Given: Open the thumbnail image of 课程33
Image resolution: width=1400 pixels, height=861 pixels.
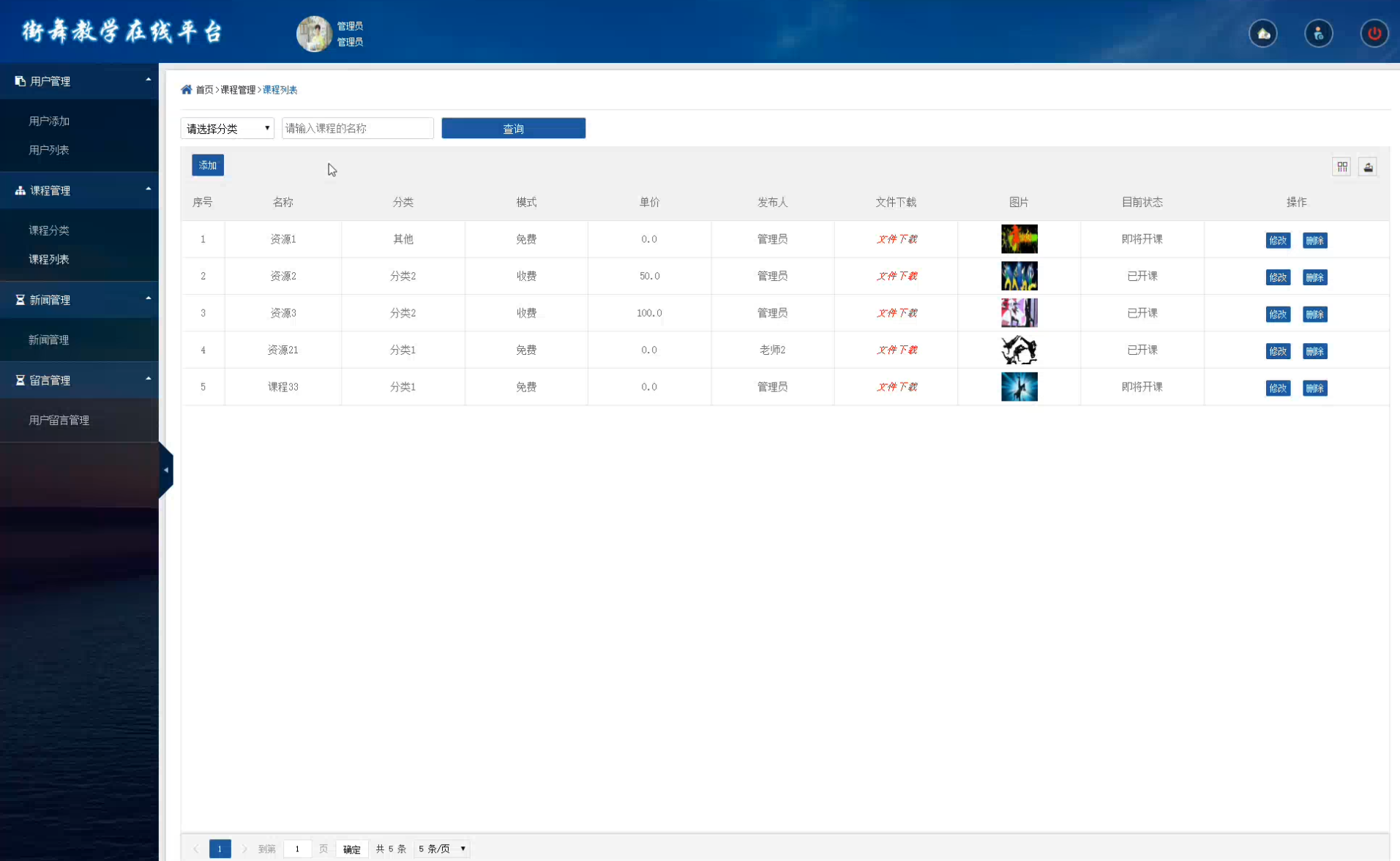Looking at the screenshot, I should pyautogui.click(x=1019, y=387).
